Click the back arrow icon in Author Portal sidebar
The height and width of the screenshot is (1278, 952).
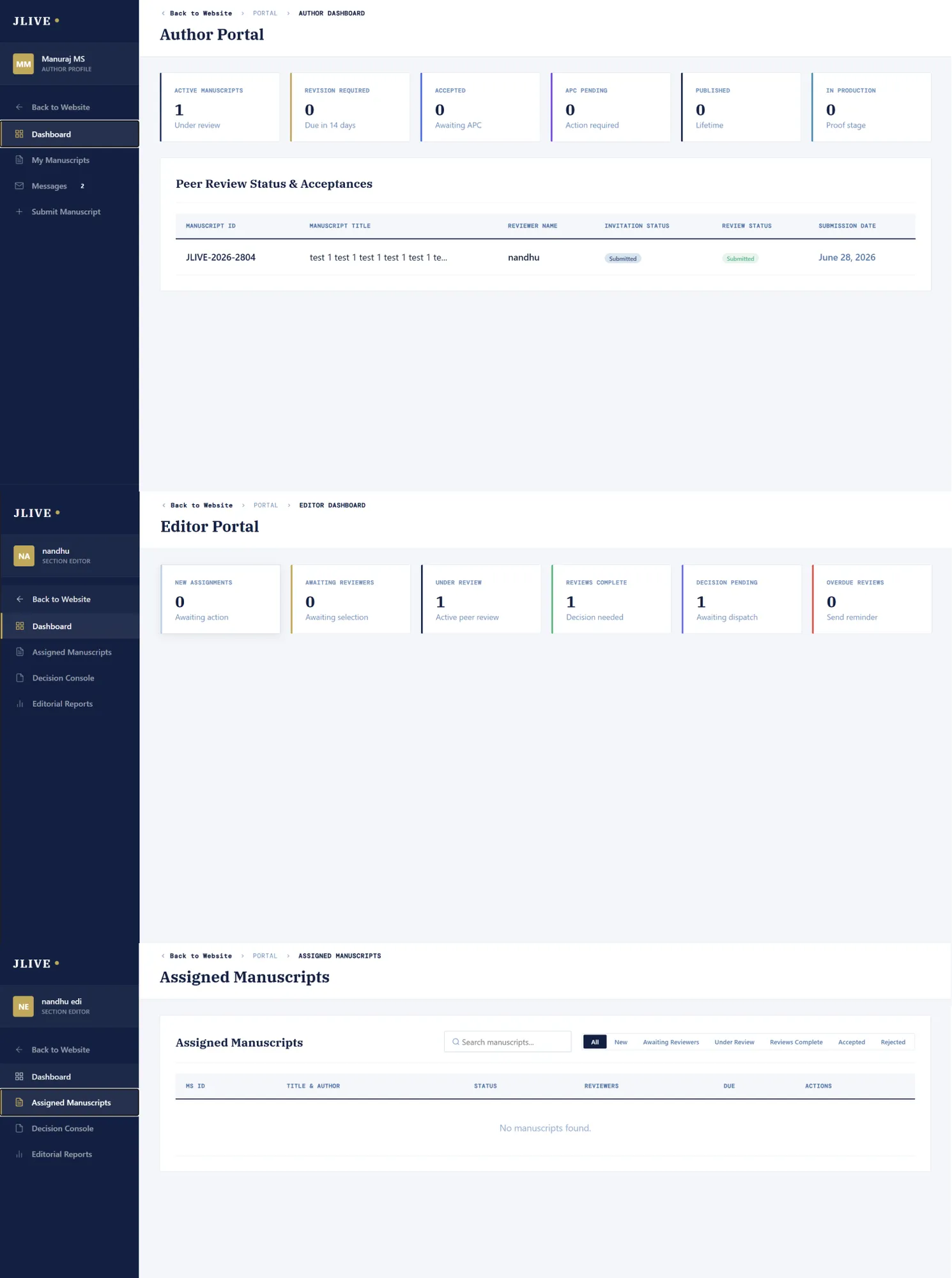coord(19,107)
